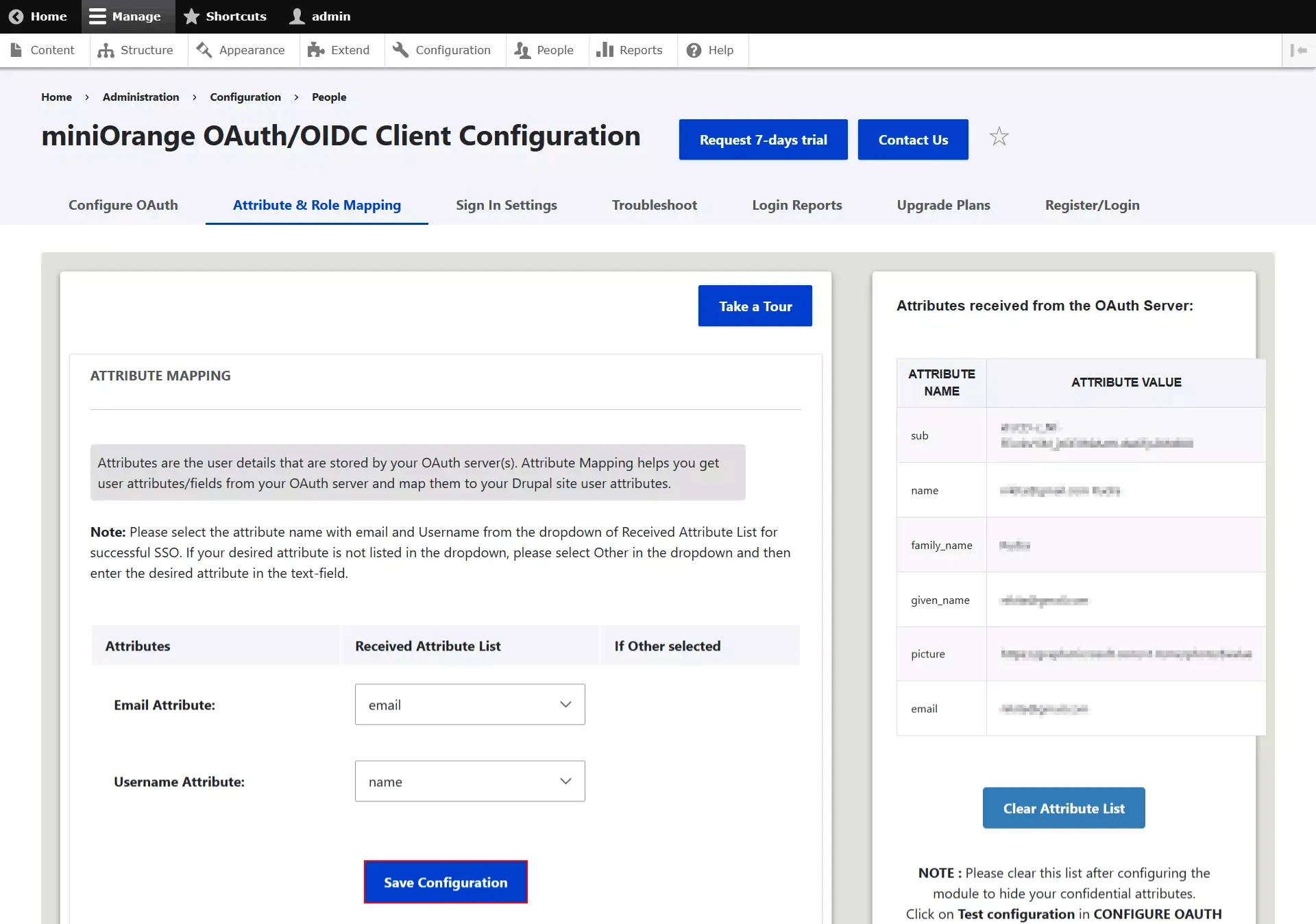The height and width of the screenshot is (924, 1316).
Task: Click the Take a Tour button
Action: (x=755, y=305)
